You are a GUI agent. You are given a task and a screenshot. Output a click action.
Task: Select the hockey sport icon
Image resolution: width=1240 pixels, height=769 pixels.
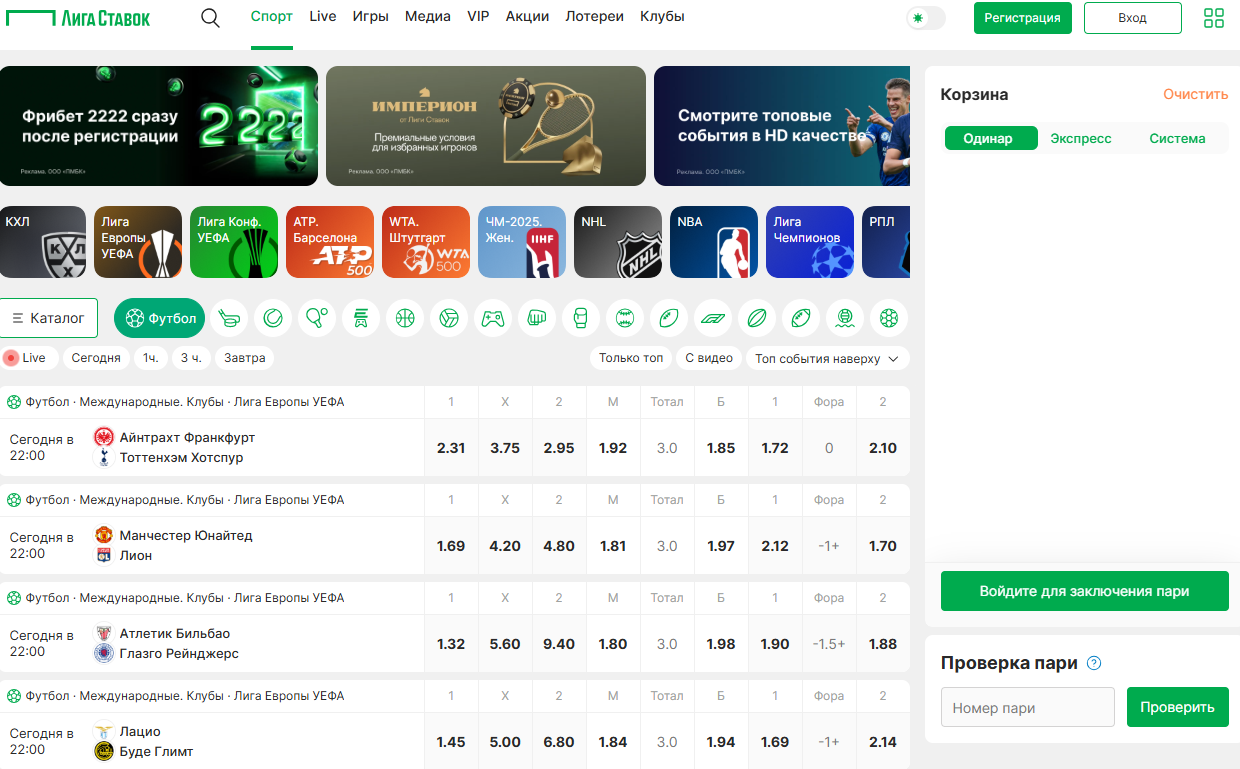(229, 318)
